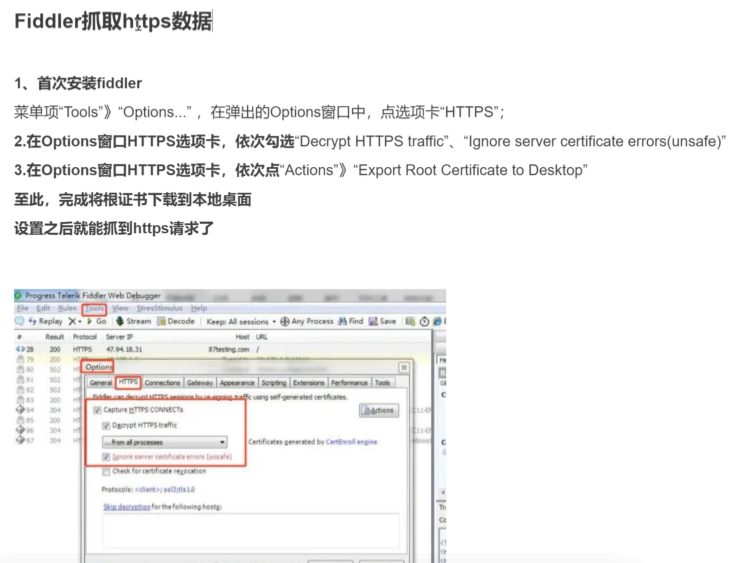Switch to the General options tab
Screen dimensions: 751x563
[x=101, y=383]
